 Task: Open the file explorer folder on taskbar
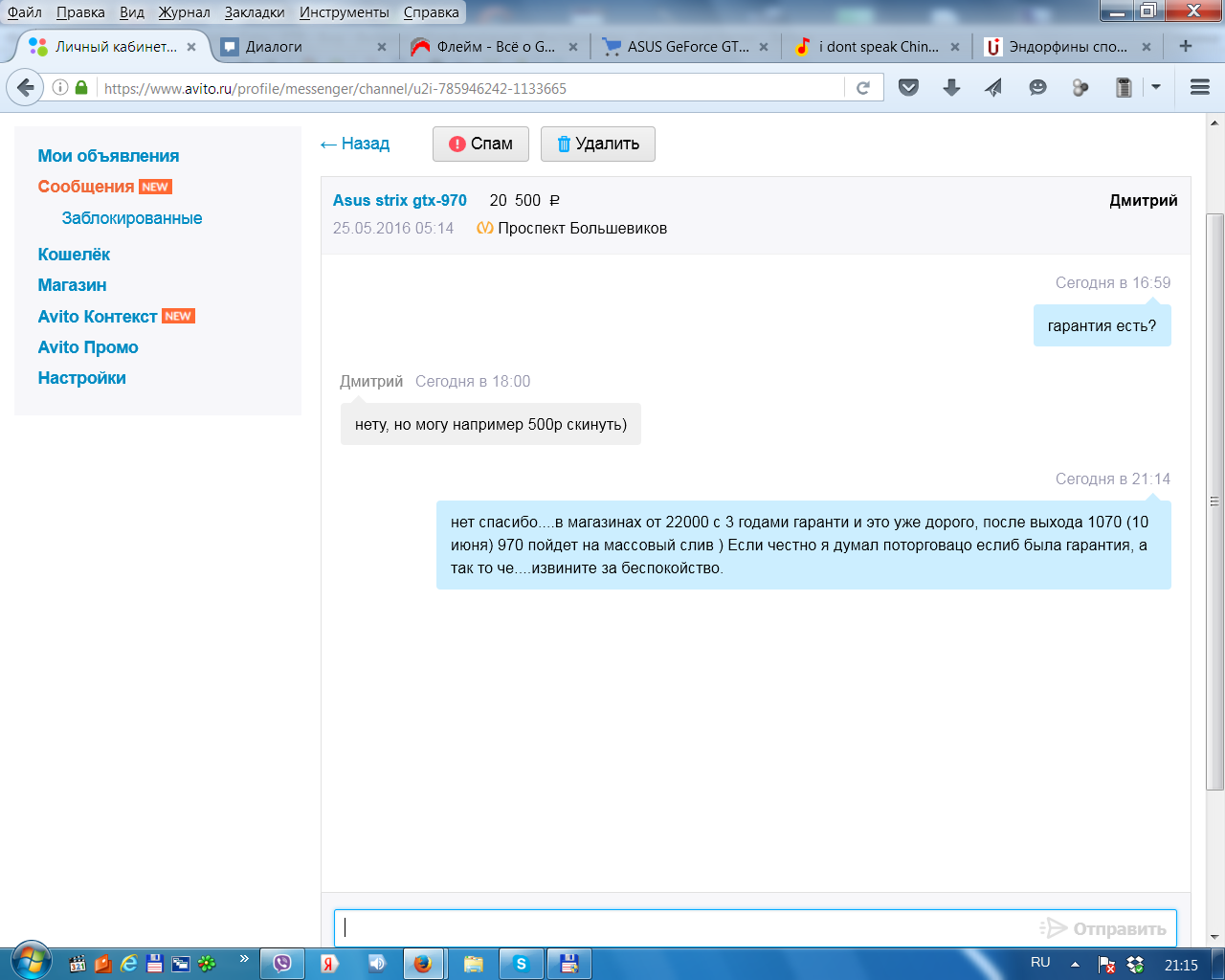[x=474, y=964]
